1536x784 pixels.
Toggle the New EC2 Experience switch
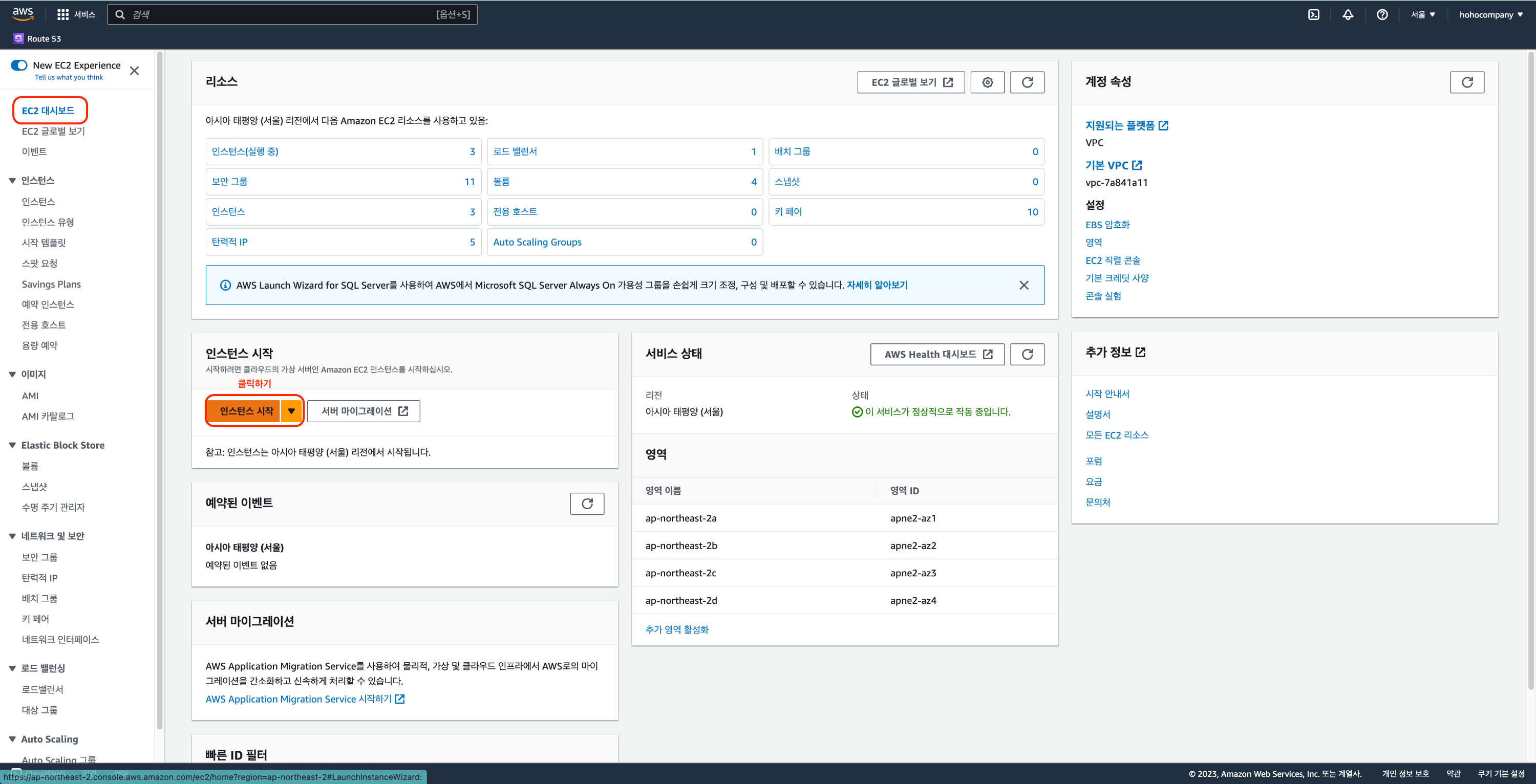[x=19, y=65]
